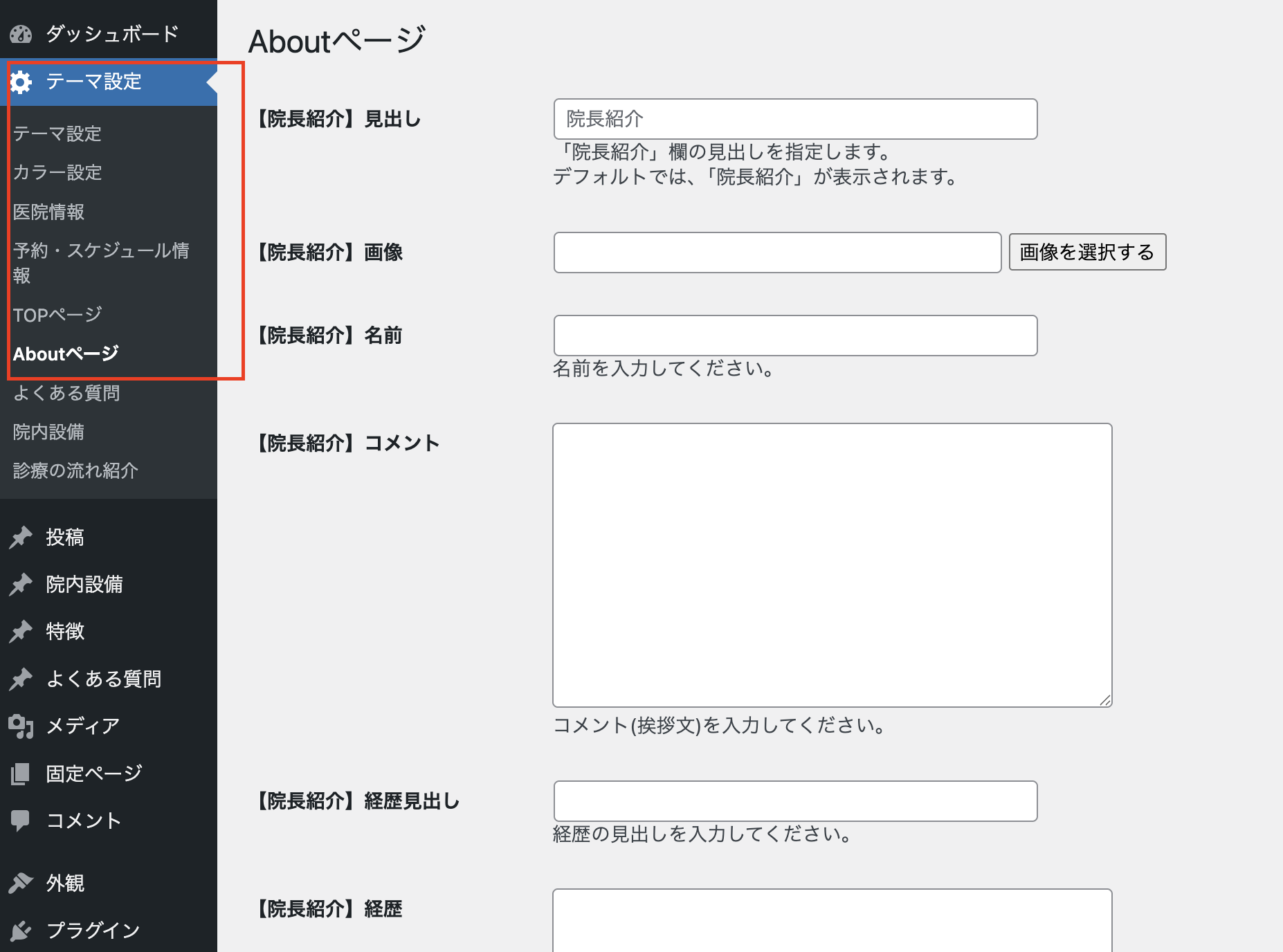This screenshot has height=952, width=1283.
Task: Click the 外観 paintbrush icon
Action: (x=21, y=883)
